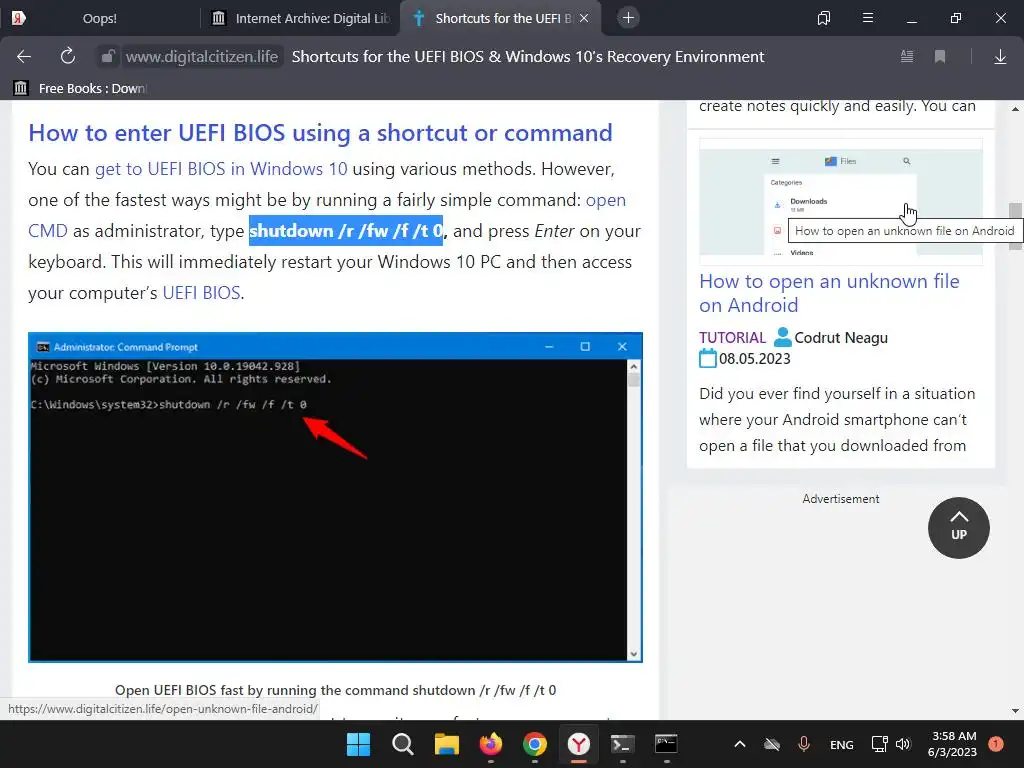This screenshot has height=768, width=1024.
Task: Open notification badge in the taskbar corner
Action: [995, 743]
